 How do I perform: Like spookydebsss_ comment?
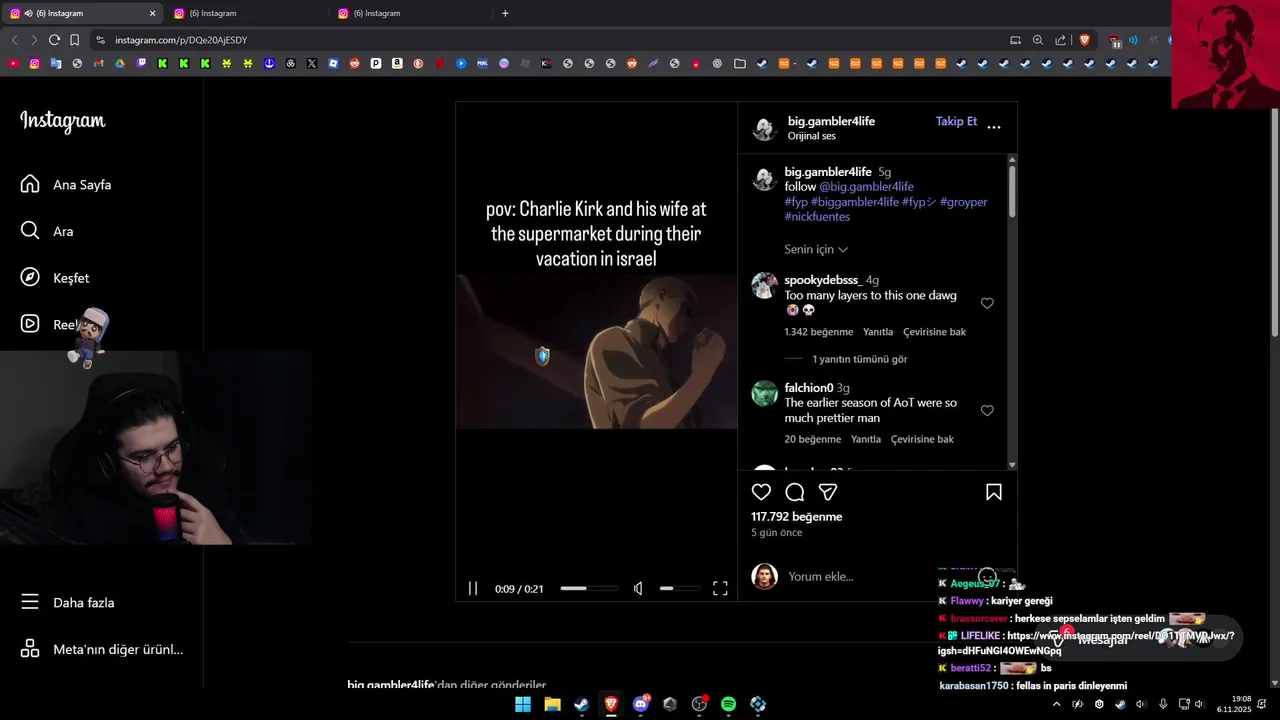pos(987,303)
